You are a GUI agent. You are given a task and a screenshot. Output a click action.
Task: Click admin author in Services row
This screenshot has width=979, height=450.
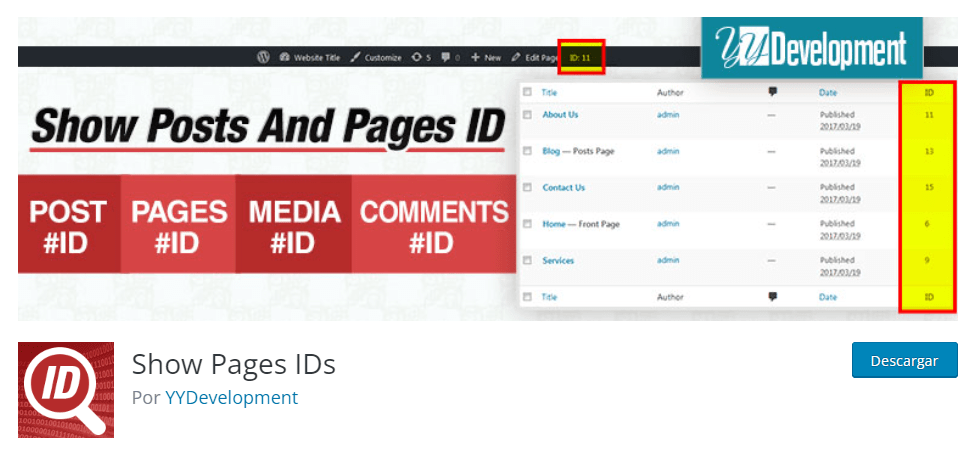pos(668,260)
